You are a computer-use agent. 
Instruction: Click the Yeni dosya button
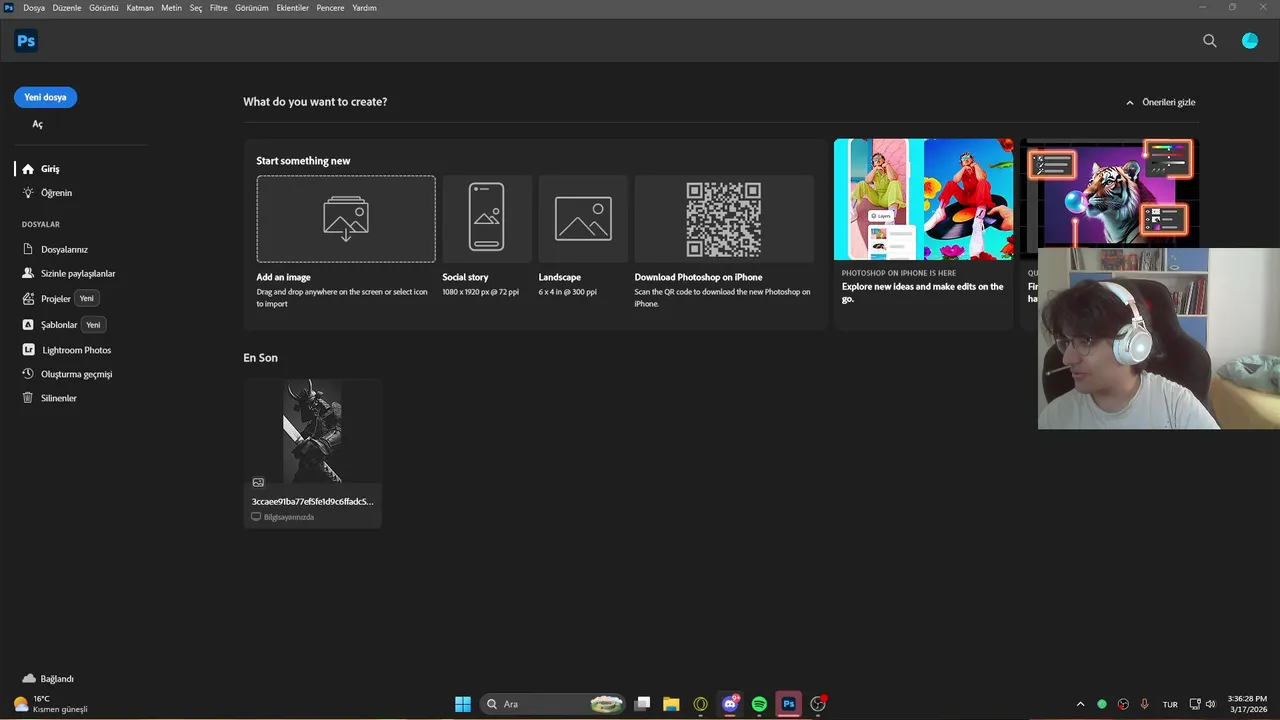pyautogui.click(x=45, y=97)
